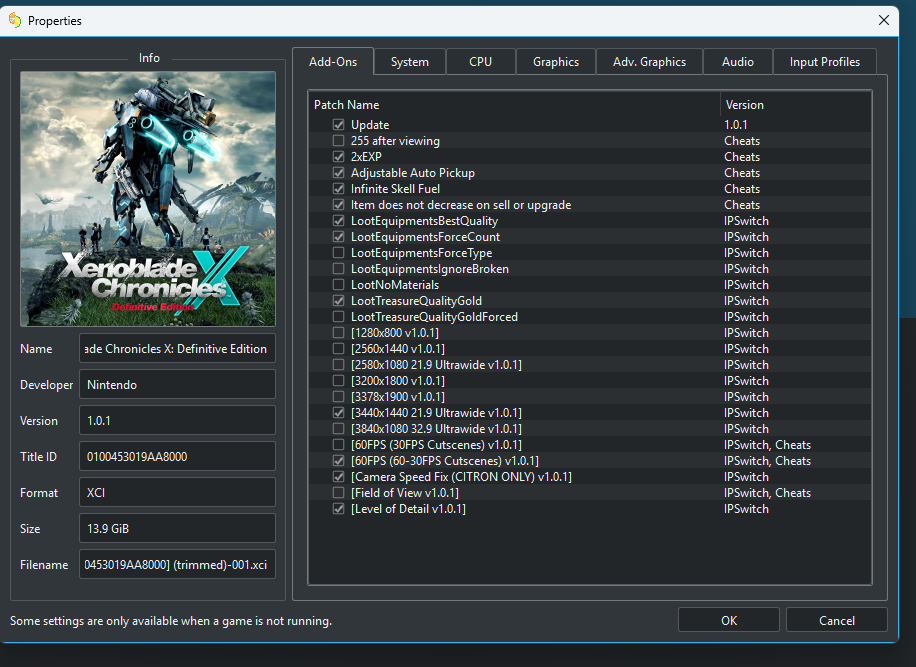
Task: Click the Cancel button
Action: pyautogui.click(x=837, y=620)
